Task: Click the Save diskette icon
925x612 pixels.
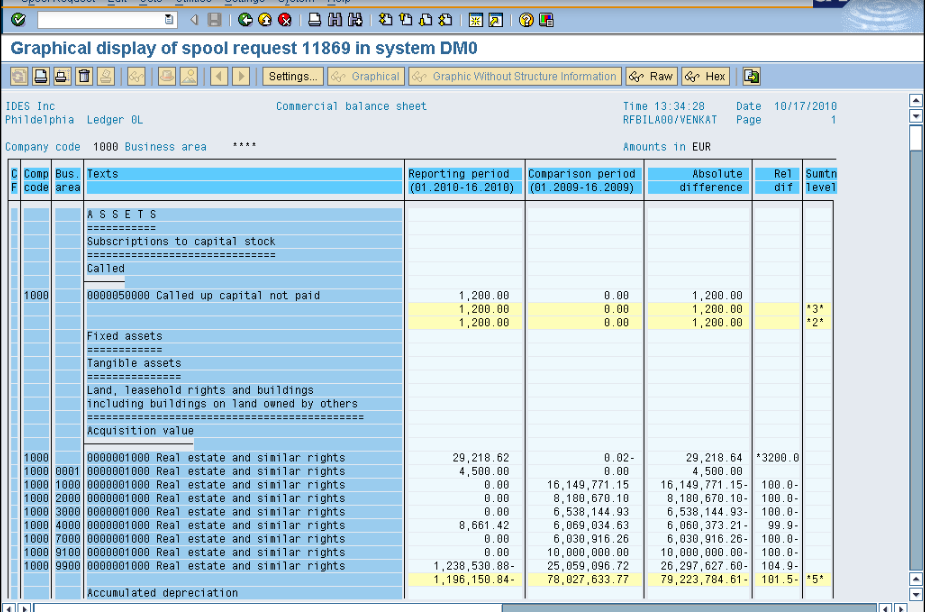Action: click(x=215, y=20)
